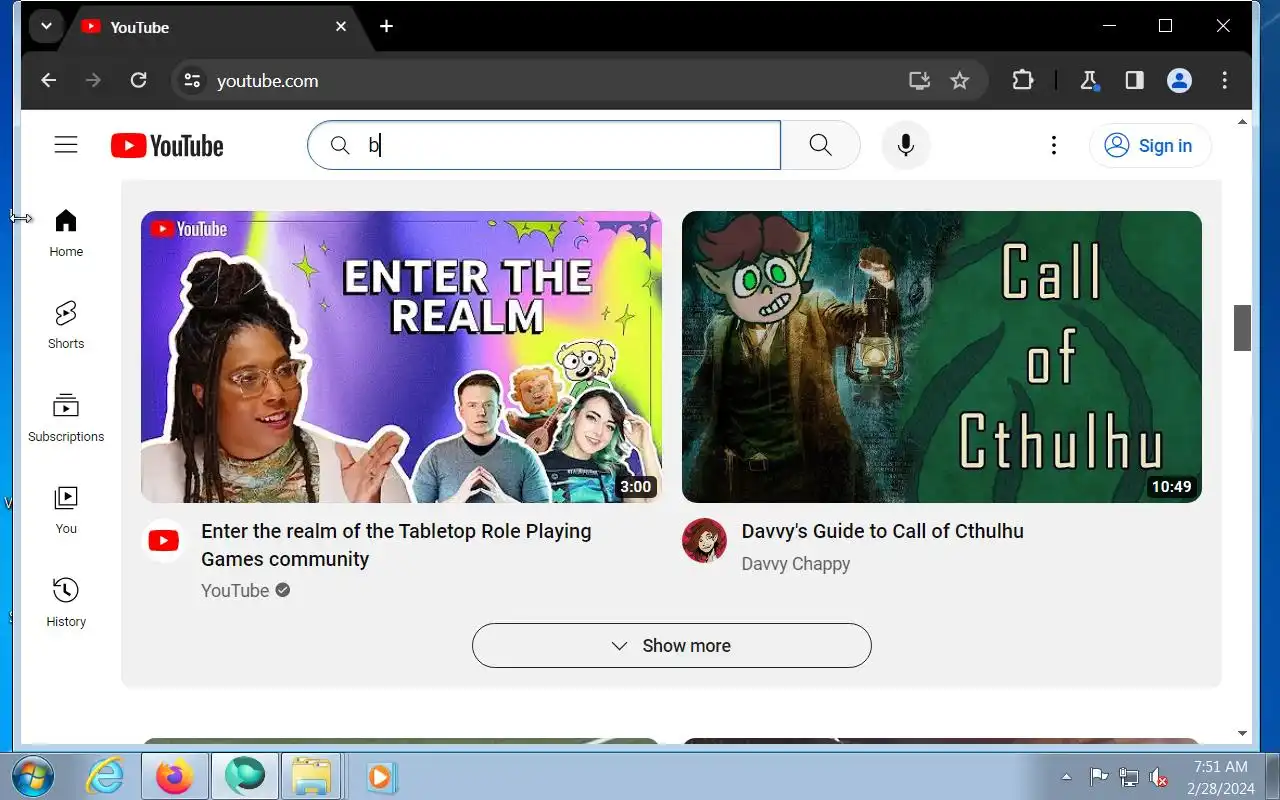Viewport: 1280px width, 800px height.
Task: Open the file explorer taskbar icon
Action: point(311,776)
